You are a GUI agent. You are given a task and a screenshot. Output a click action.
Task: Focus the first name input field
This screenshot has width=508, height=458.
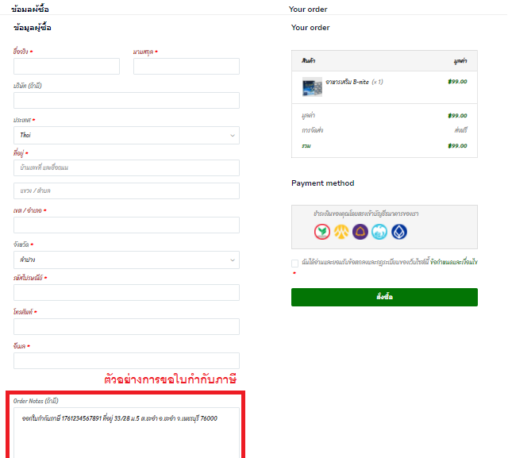click(66, 66)
